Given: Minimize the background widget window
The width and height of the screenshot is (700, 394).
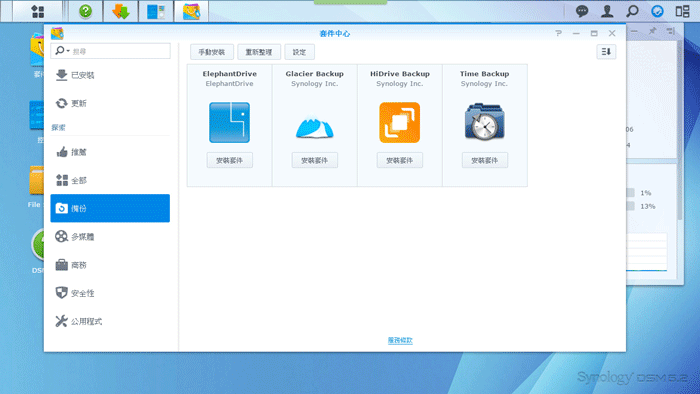Looking at the screenshot, I should tap(634, 31).
